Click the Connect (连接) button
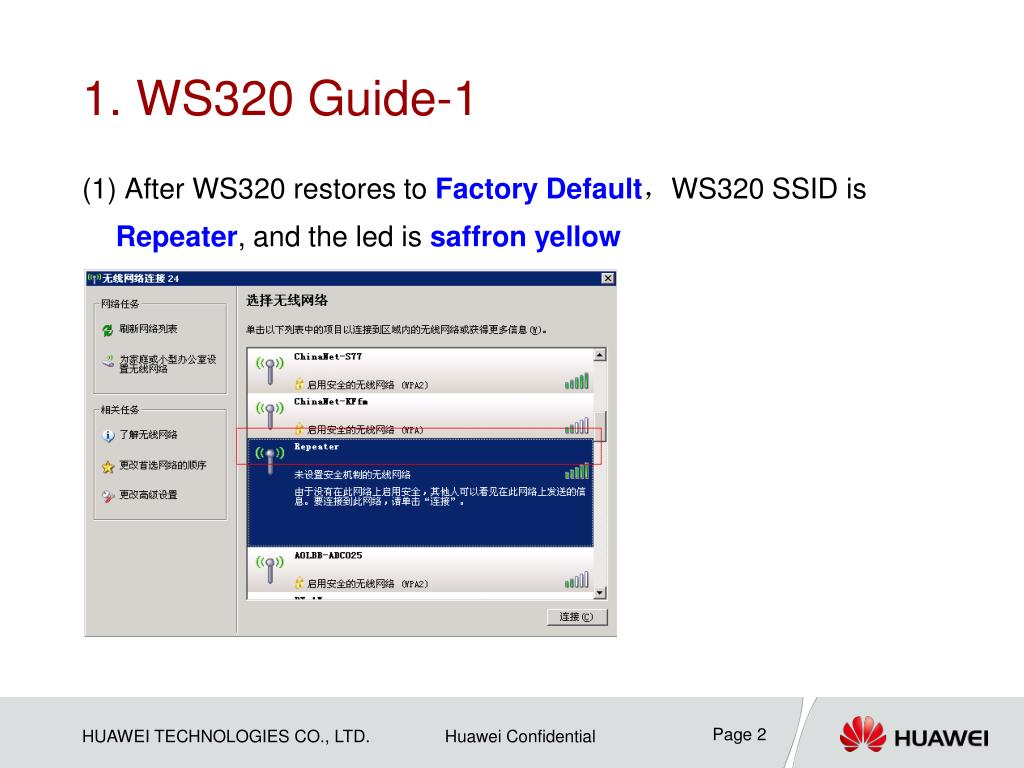The width and height of the screenshot is (1024, 768). (x=577, y=617)
